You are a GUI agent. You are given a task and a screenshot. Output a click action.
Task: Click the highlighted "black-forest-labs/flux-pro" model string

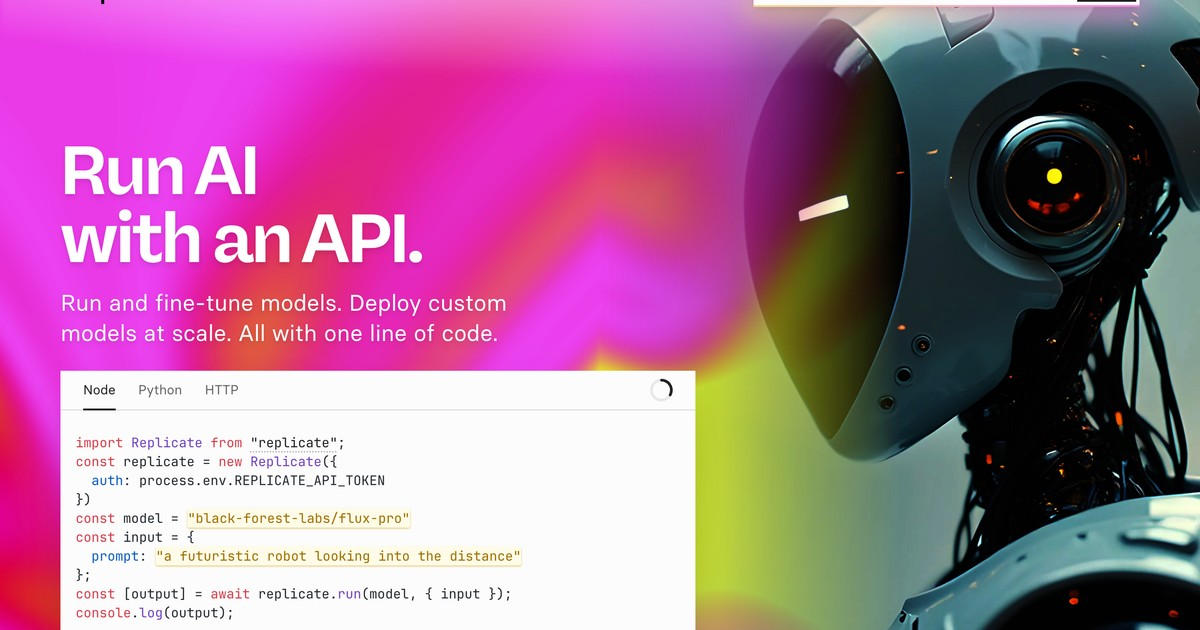click(x=299, y=518)
